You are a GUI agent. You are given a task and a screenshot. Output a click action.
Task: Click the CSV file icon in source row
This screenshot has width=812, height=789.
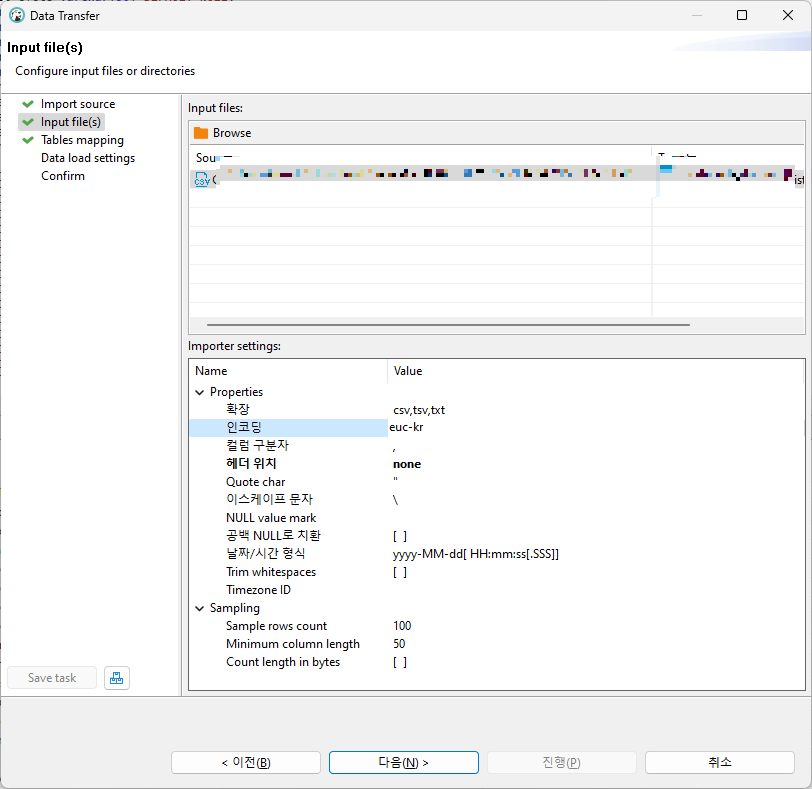pyautogui.click(x=202, y=181)
